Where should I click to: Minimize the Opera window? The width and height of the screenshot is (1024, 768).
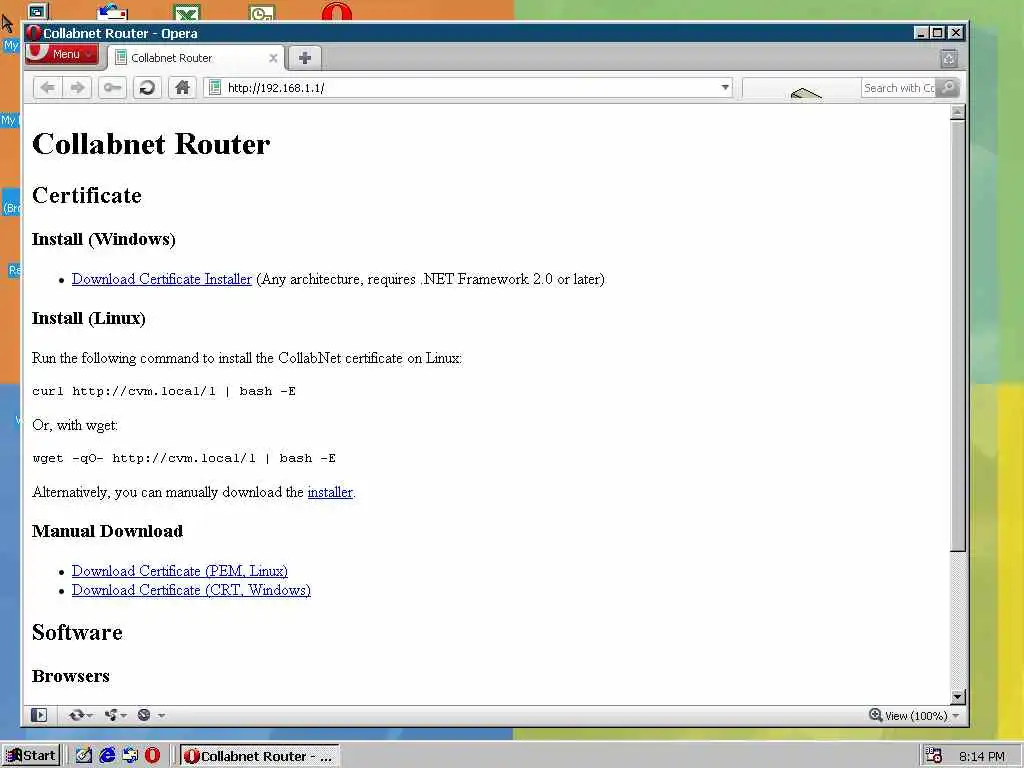point(921,33)
